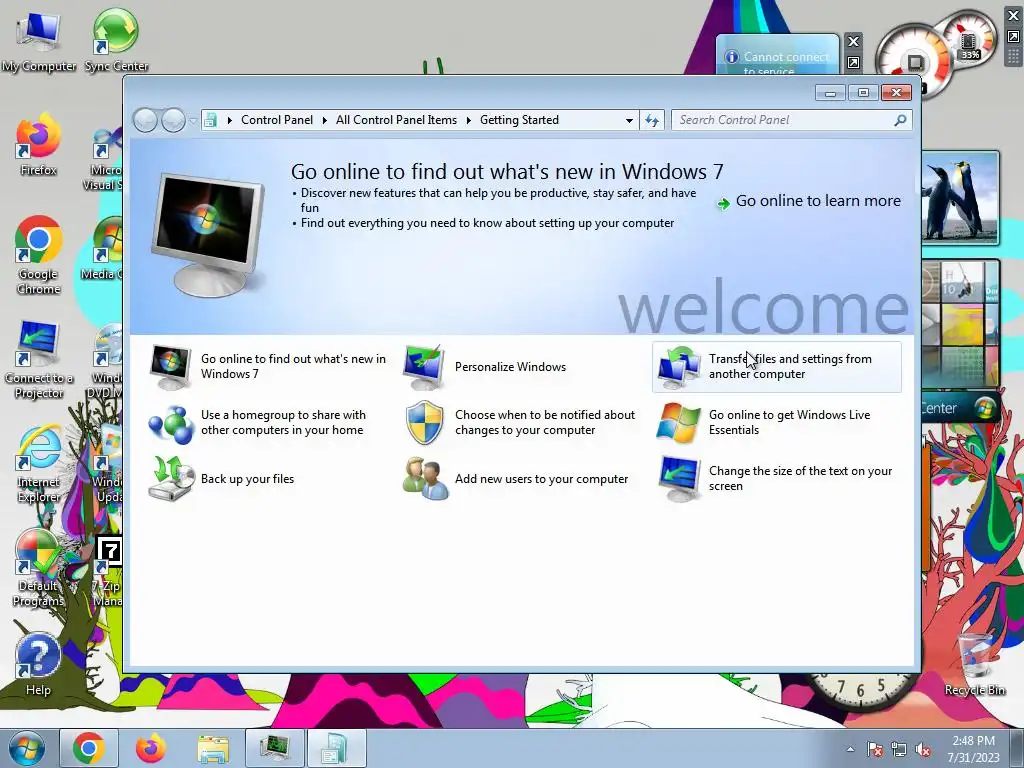Open 'Go online to find out what's new' monitor icon

(x=170, y=367)
